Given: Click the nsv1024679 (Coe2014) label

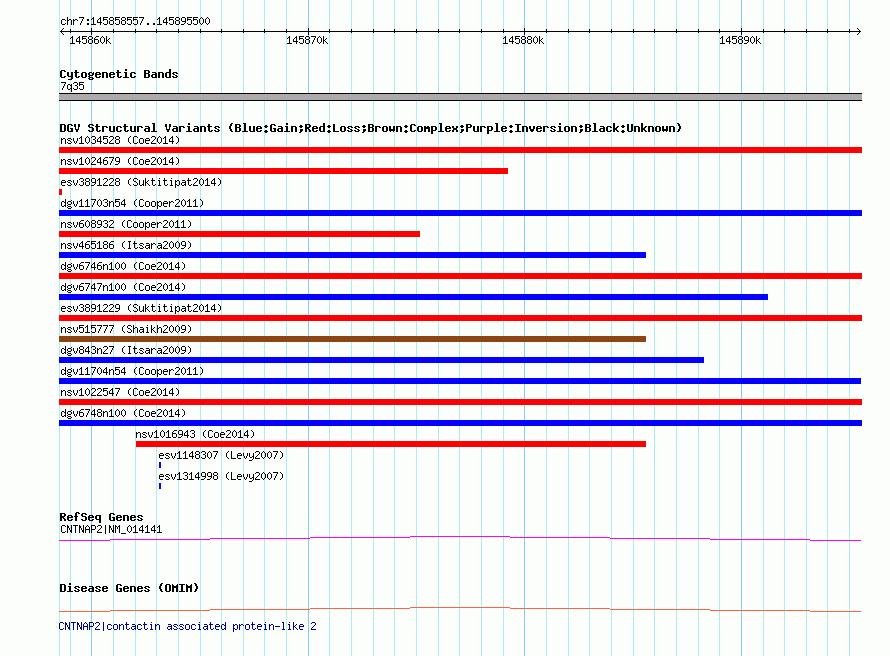Looking at the screenshot, I should 120,161.
